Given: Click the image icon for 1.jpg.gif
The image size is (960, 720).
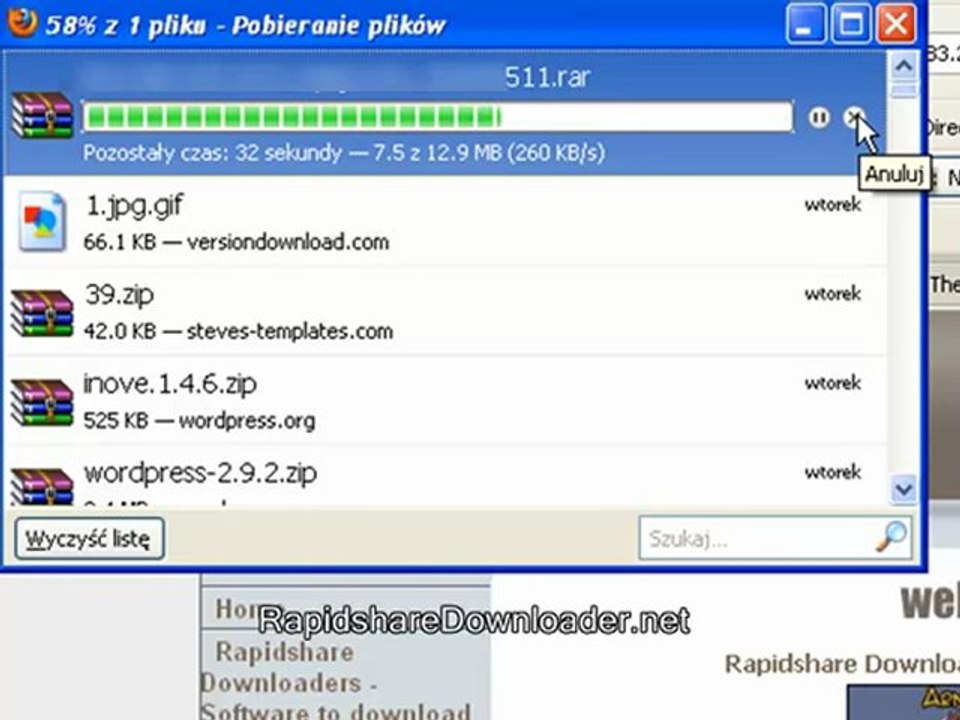Looking at the screenshot, I should click(42, 222).
